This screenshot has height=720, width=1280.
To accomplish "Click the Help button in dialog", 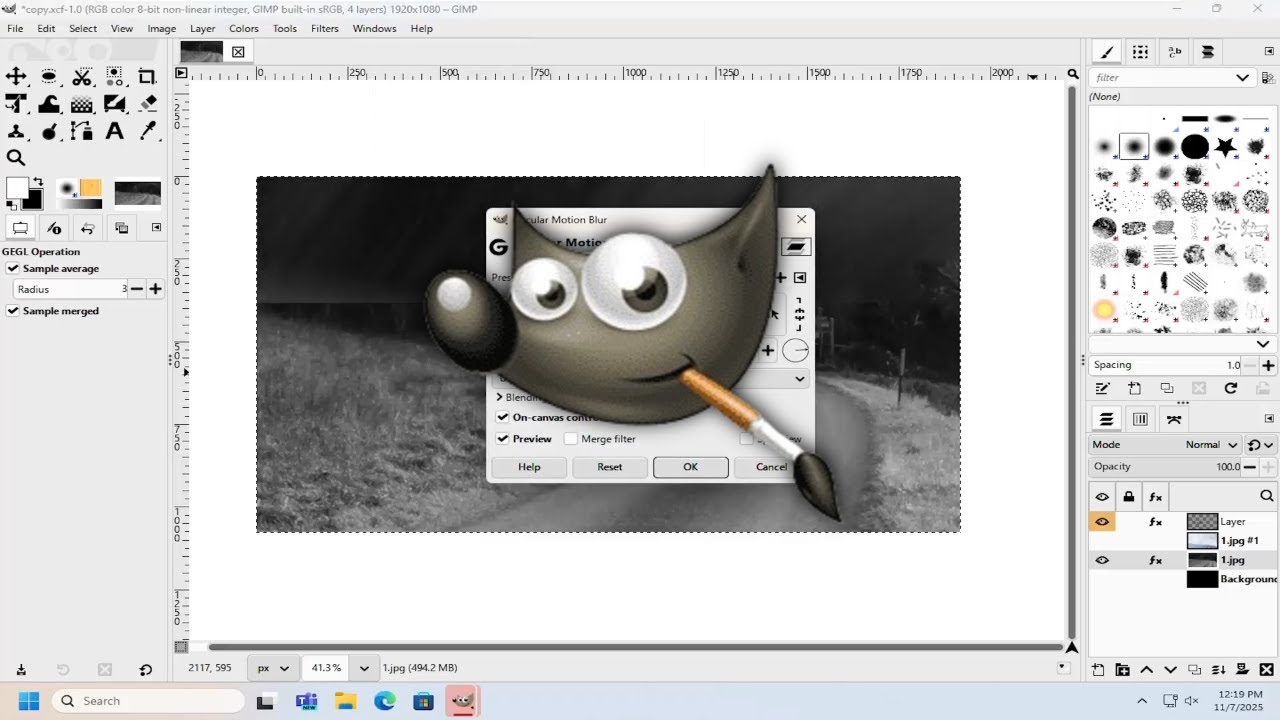I will 529,467.
